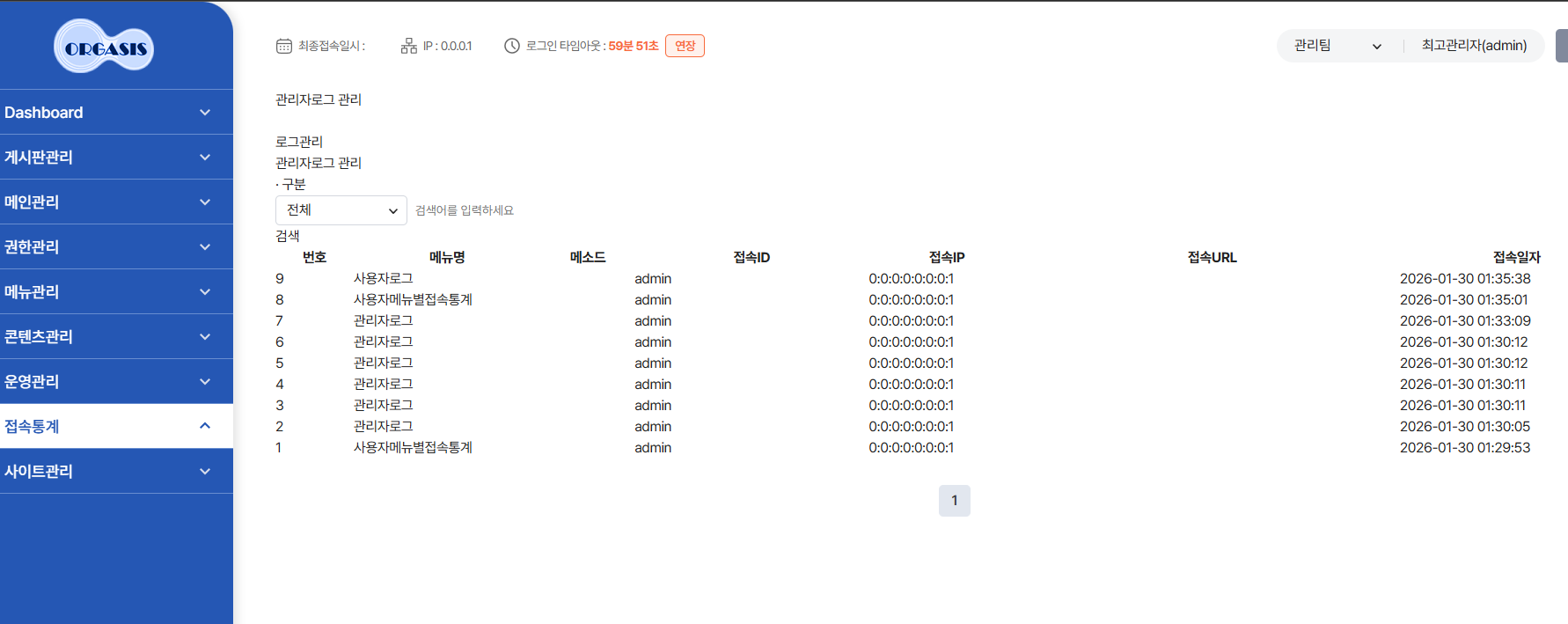Click the ORGASIS logo
The width and height of the screenshot is (1568, 624).
coord(104,48)
